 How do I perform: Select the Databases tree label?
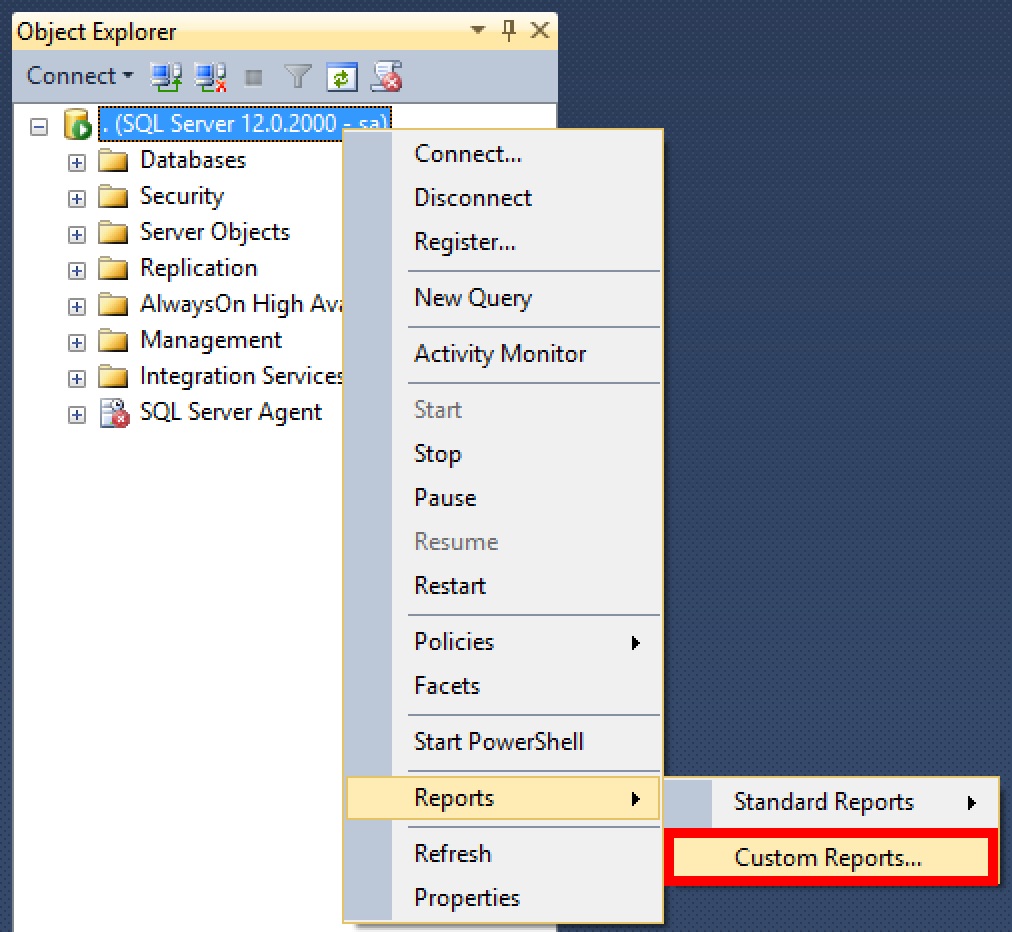coord(193,160)
